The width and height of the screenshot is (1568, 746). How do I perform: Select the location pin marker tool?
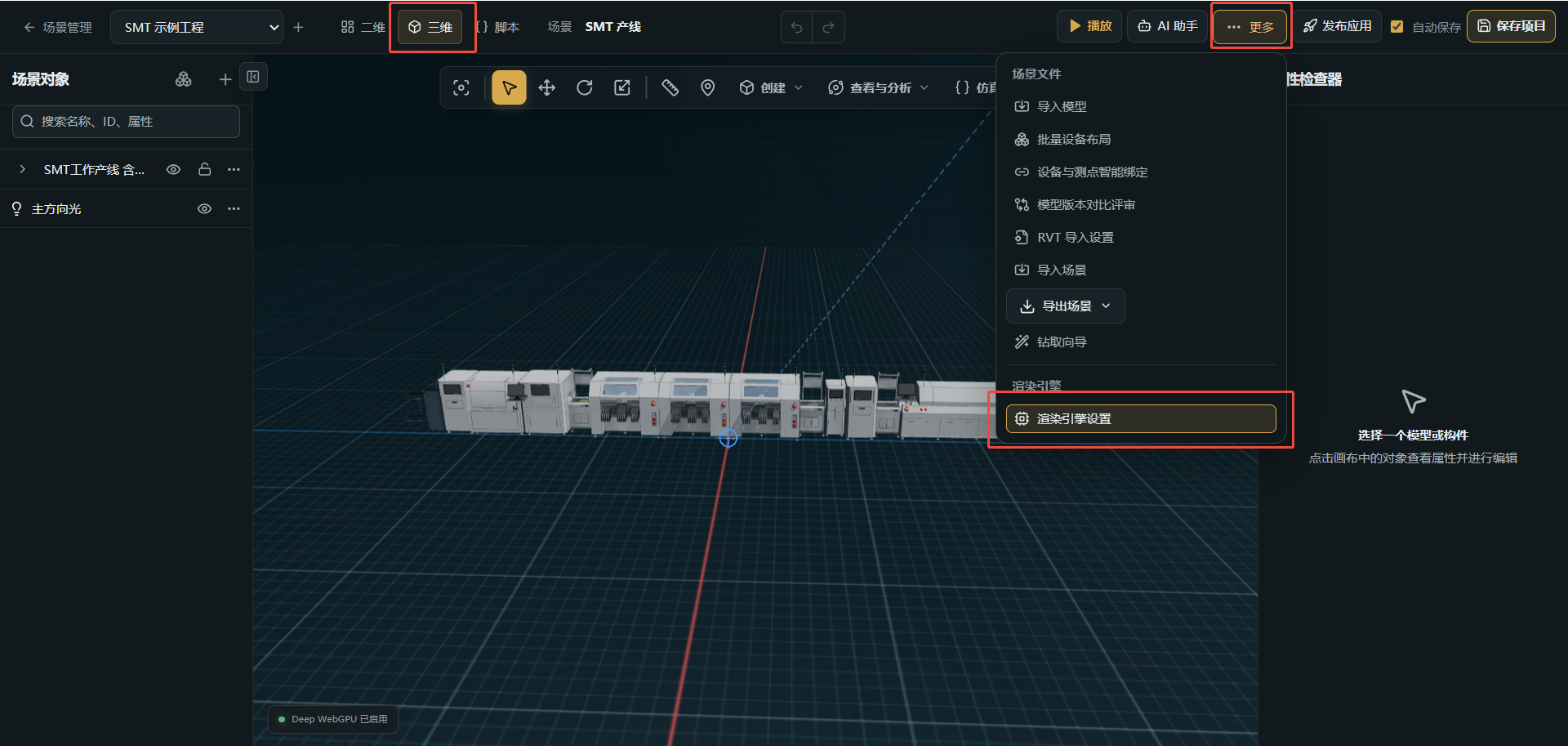pos(708,87)
